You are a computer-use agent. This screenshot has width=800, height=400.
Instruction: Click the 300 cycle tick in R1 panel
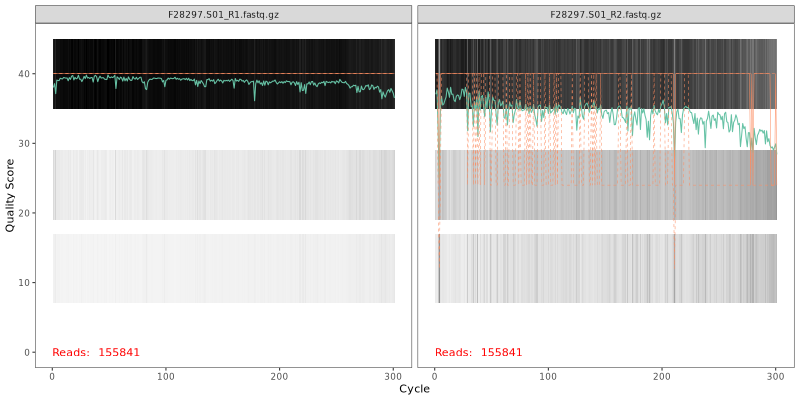394,376
